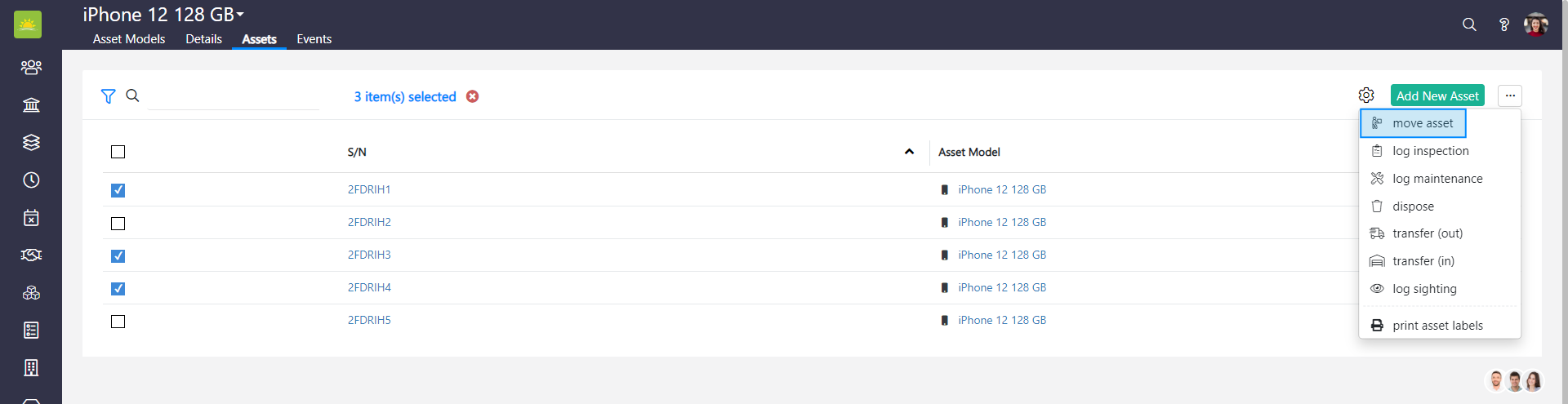Image resolution: width=1568 pixels, height=404 pixels.
Task: Expand the iPhone 12 128 GB title dropdown
Action: coord(240,15)
